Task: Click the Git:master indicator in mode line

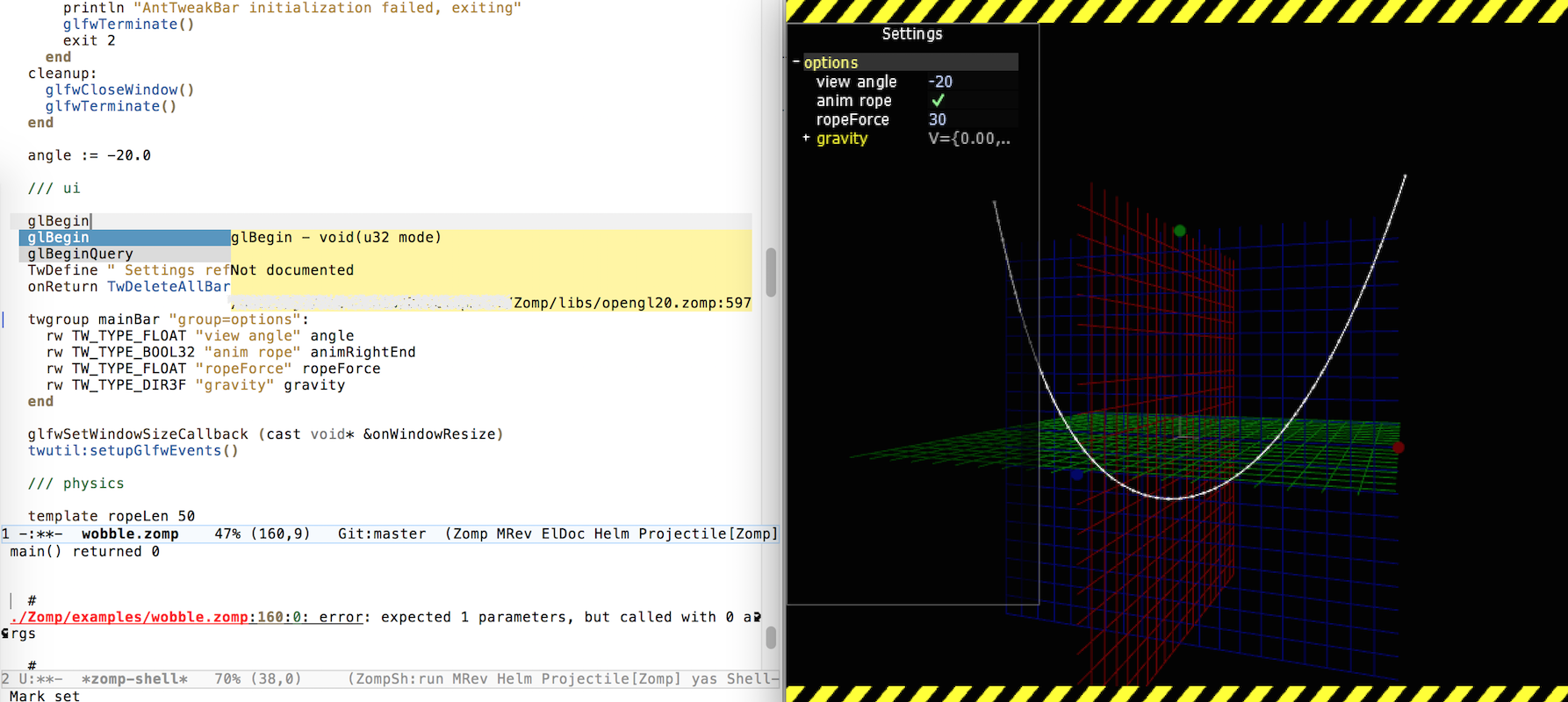Action: (x=382, y=534)
